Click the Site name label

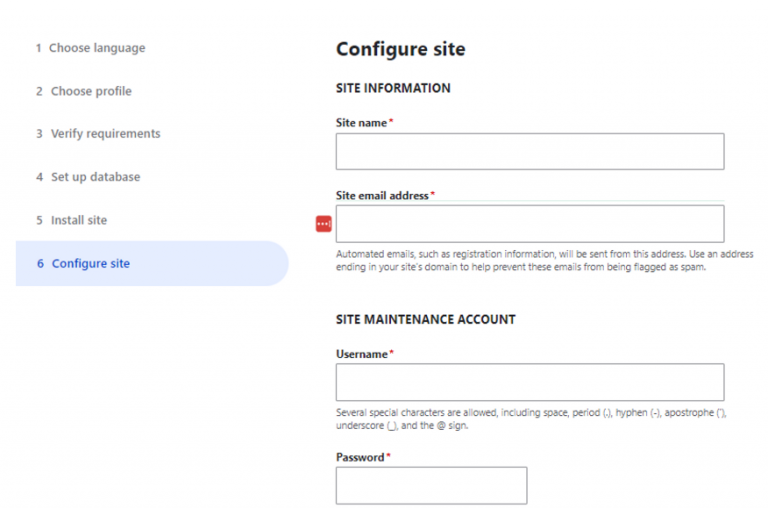click(362, 122)
